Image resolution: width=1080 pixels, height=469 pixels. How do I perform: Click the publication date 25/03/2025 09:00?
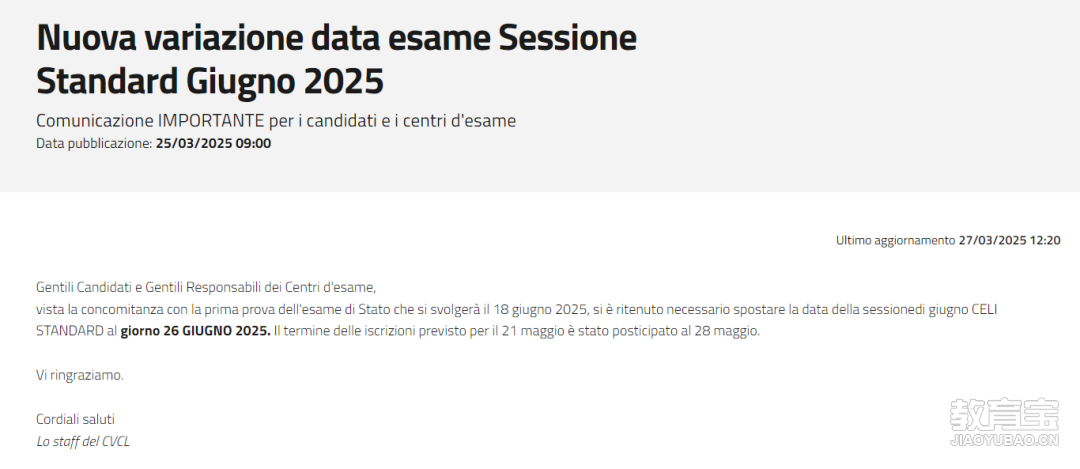(214, 144)
